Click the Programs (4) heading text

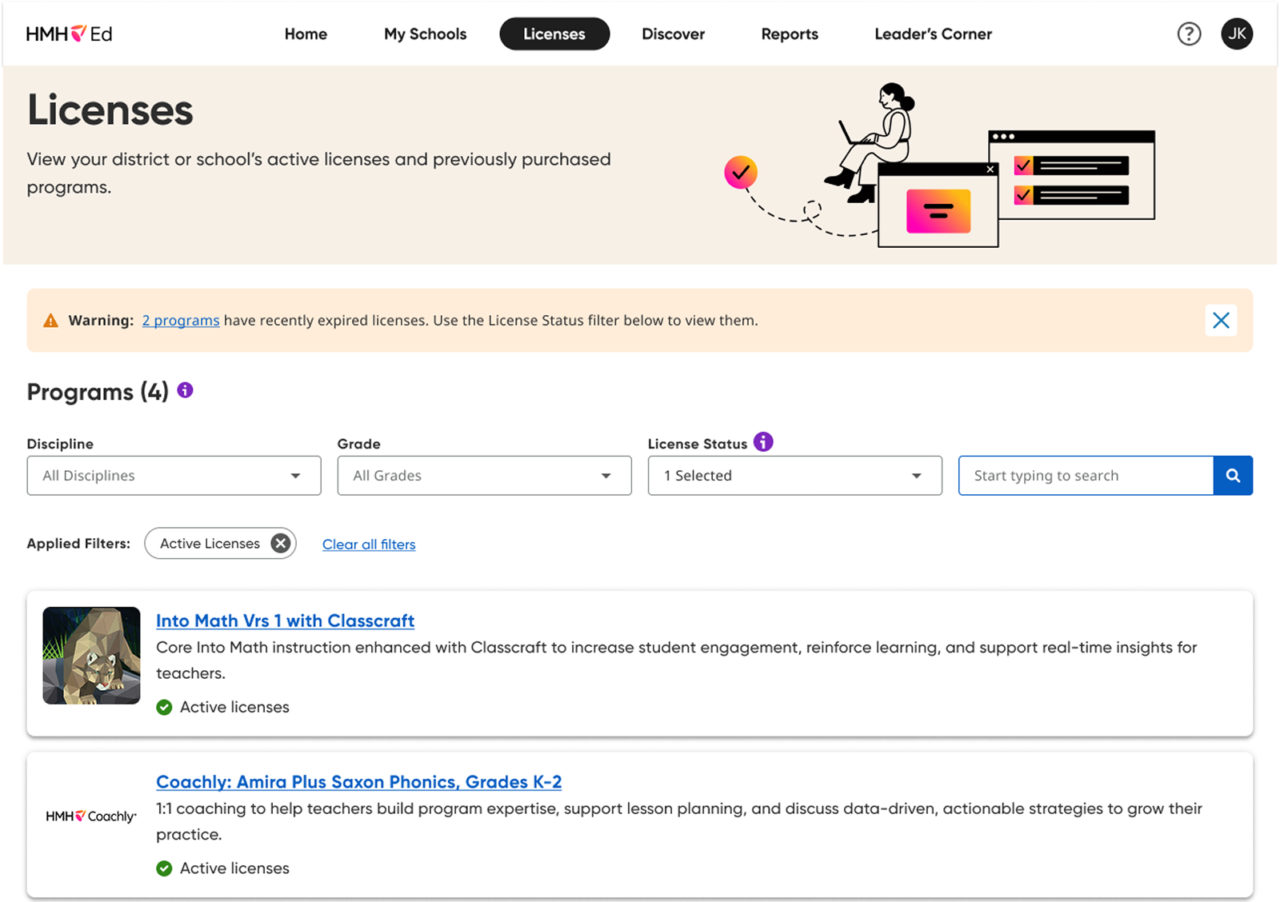(98, 392)
